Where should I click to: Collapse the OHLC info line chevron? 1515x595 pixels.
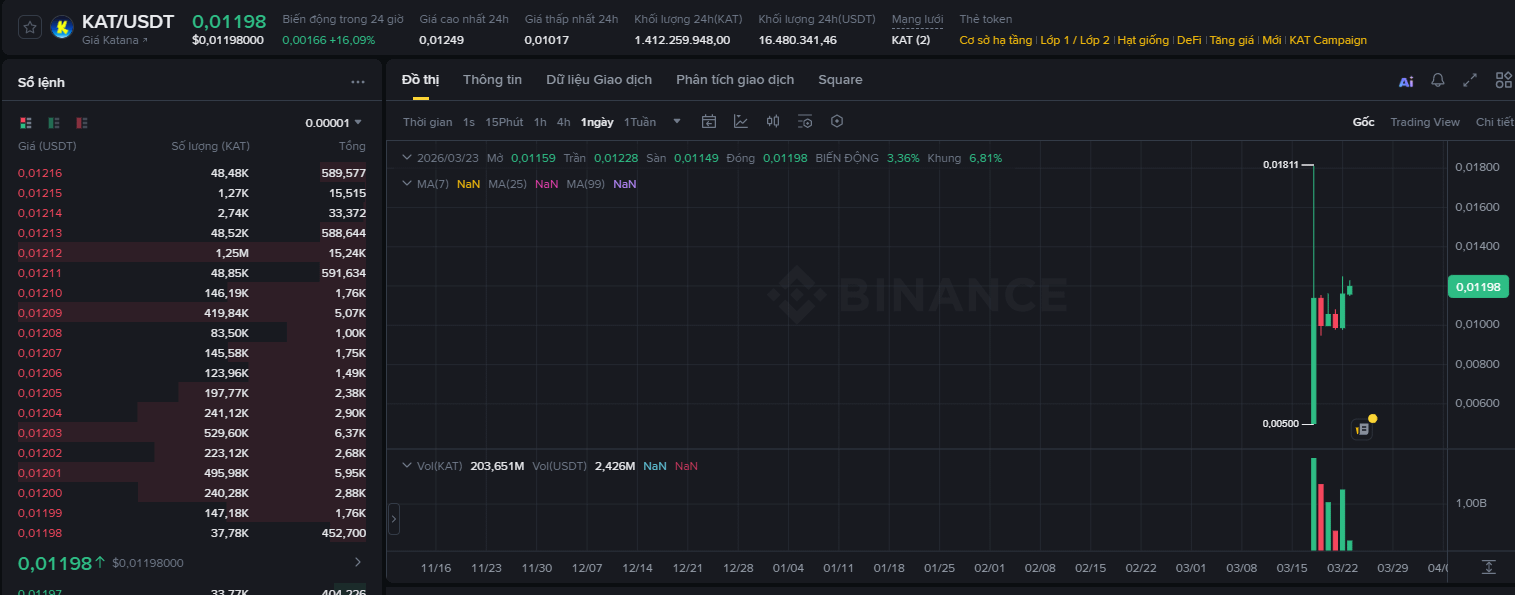406,158
